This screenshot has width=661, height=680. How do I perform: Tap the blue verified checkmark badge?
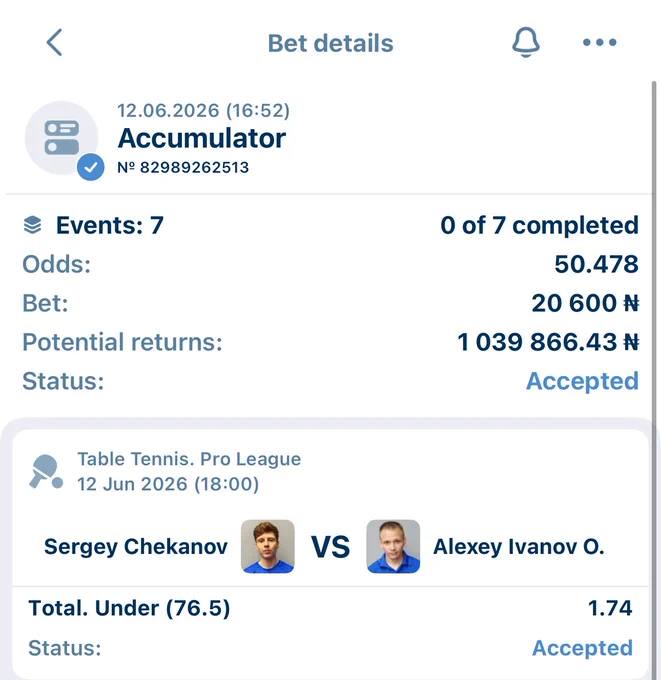tap(91, 167)
